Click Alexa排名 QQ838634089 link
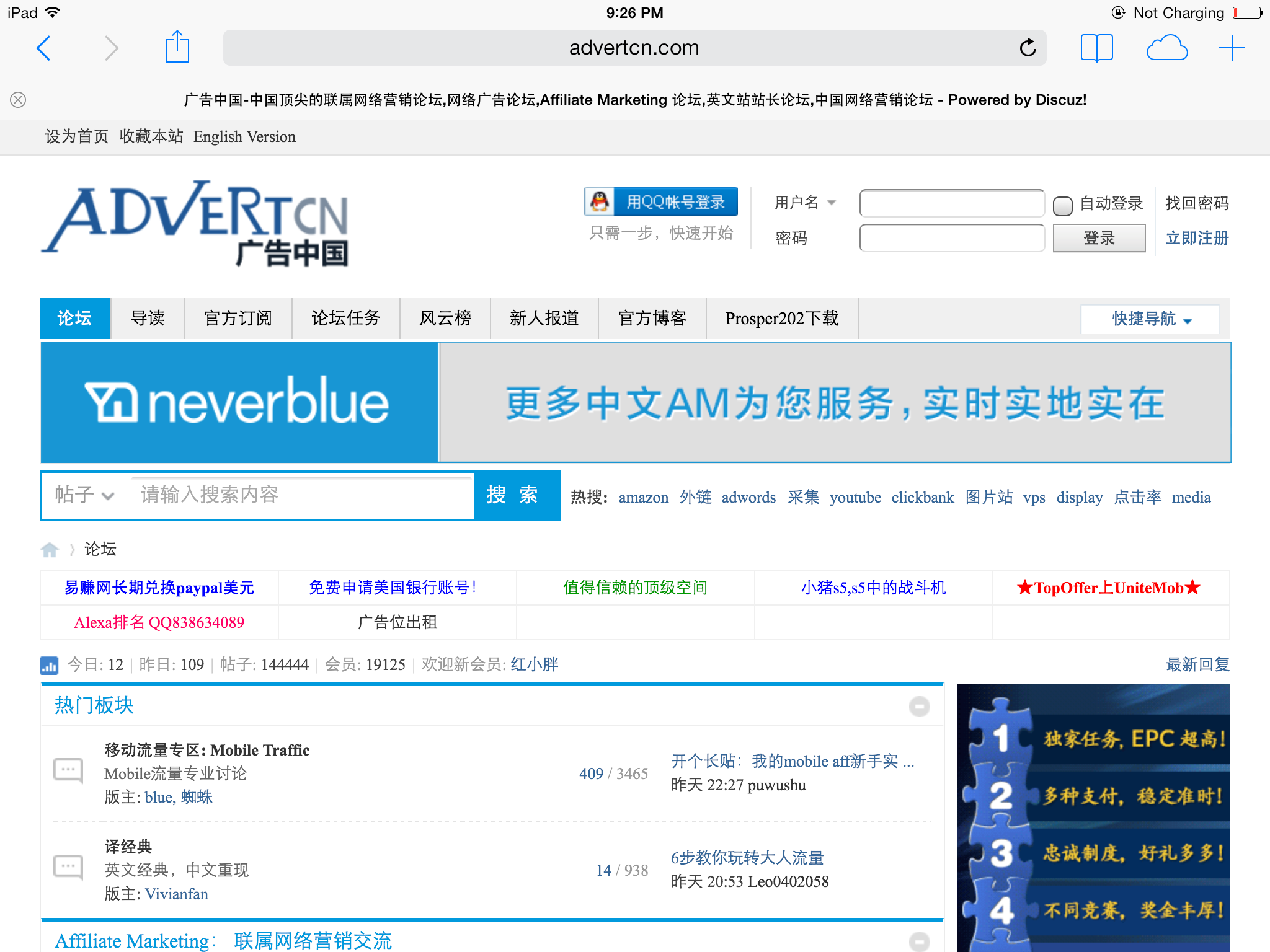This screenshot has height=952, width=1270. pos(159,622)
